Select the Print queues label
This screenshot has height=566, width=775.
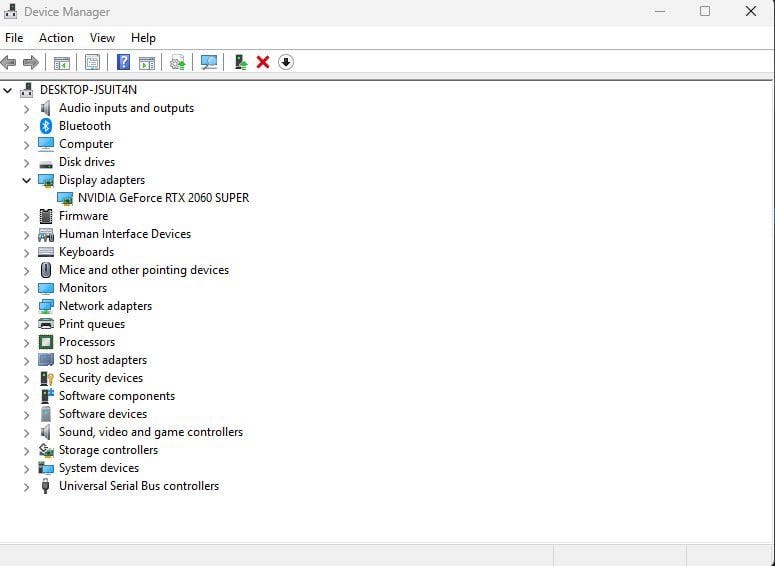click(92, 324)
